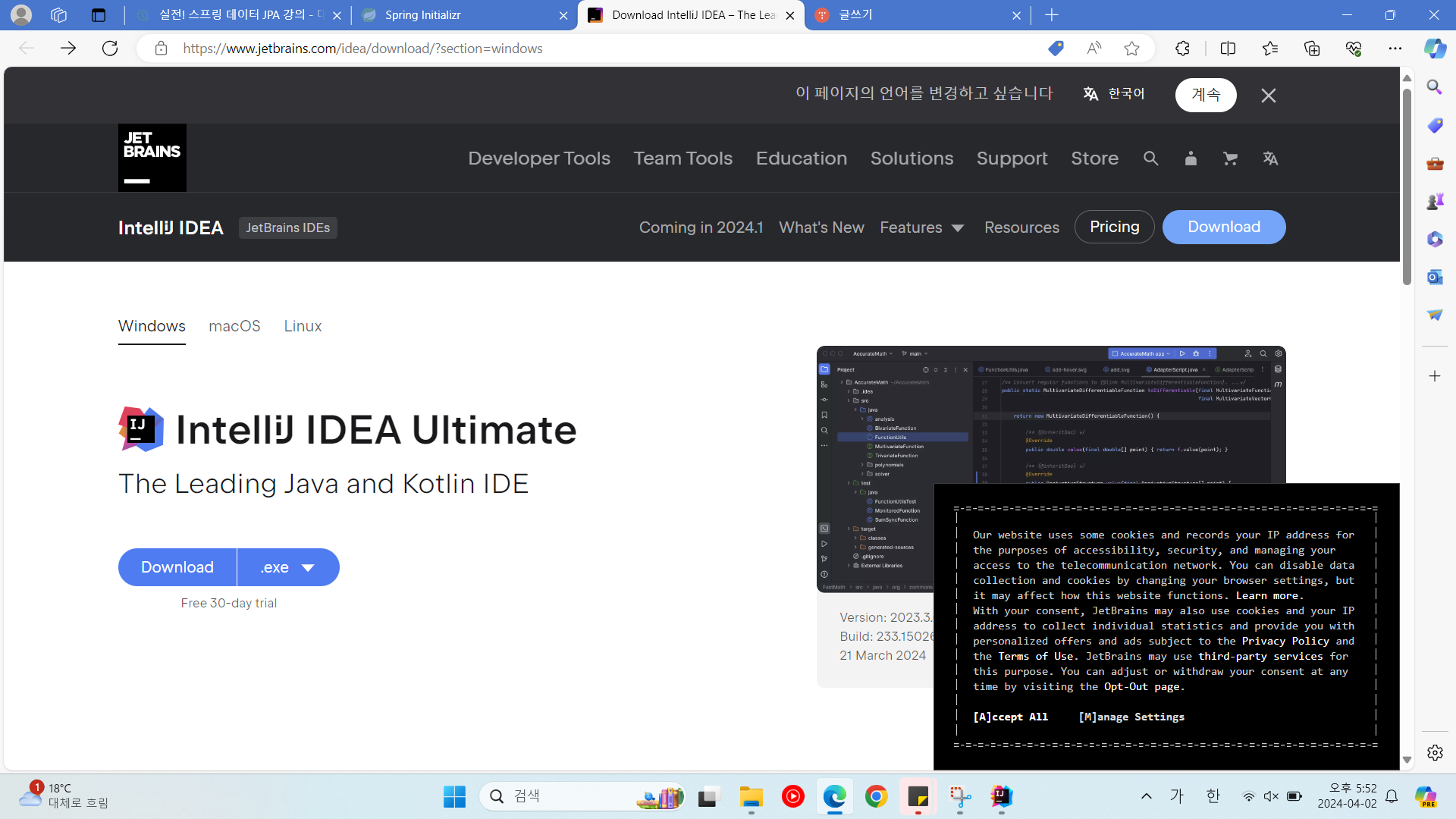Switch to the macOS tab
The width and height of the screenshot is (1456, 819).
tap(234, 326)
